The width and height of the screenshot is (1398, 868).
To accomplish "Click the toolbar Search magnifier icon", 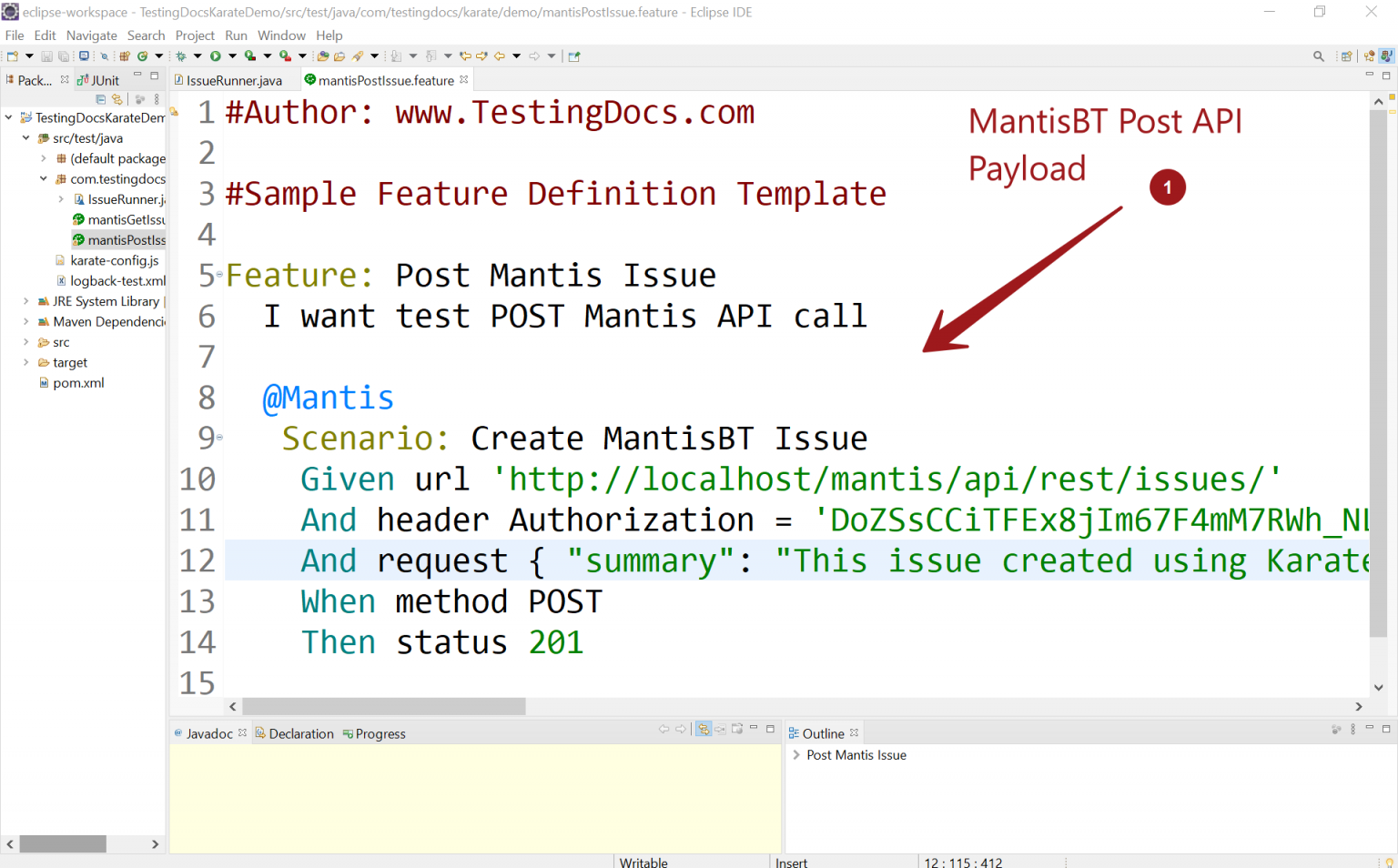I will pos(1318,56).
